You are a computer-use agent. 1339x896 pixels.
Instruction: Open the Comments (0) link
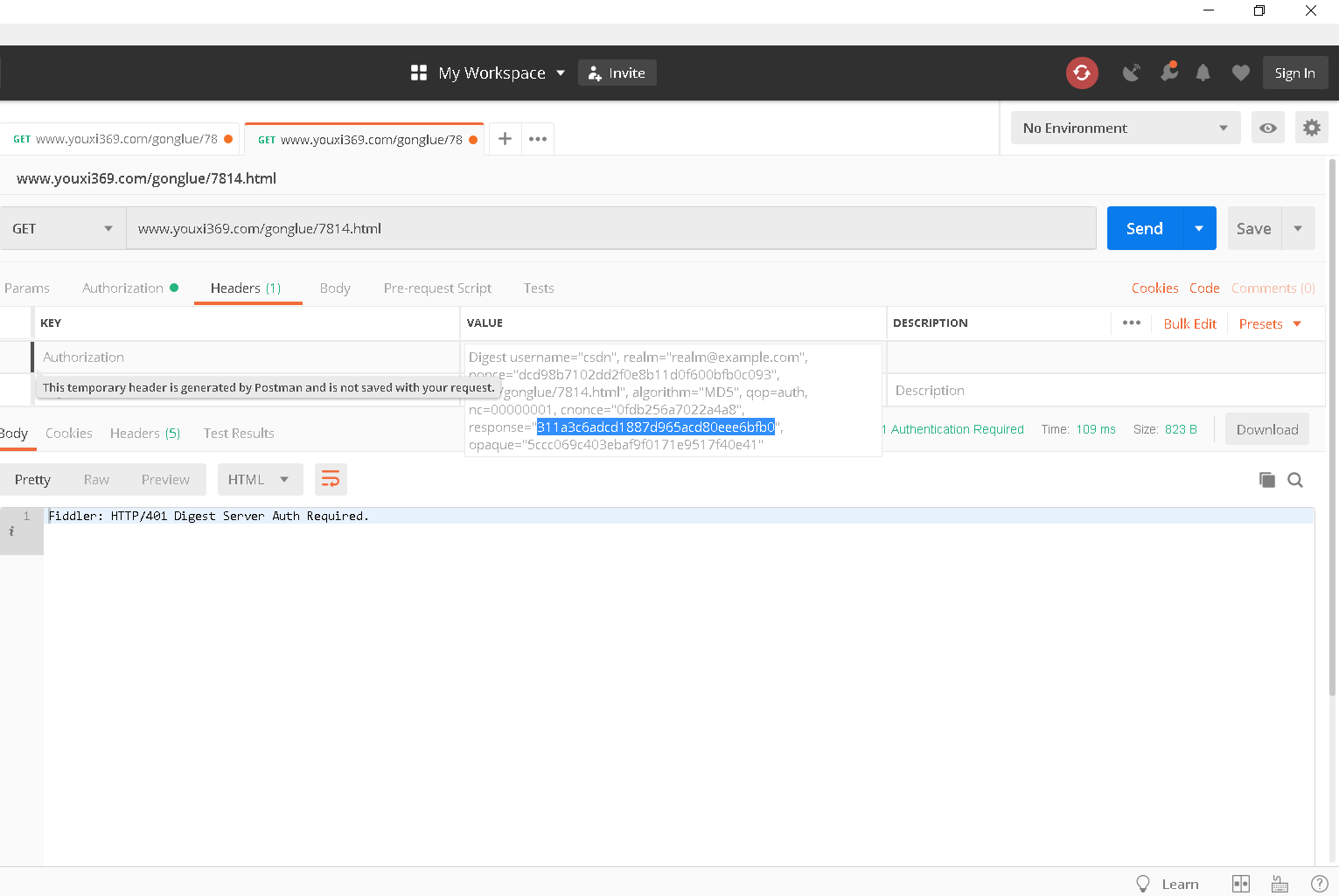pos(1273,288)
